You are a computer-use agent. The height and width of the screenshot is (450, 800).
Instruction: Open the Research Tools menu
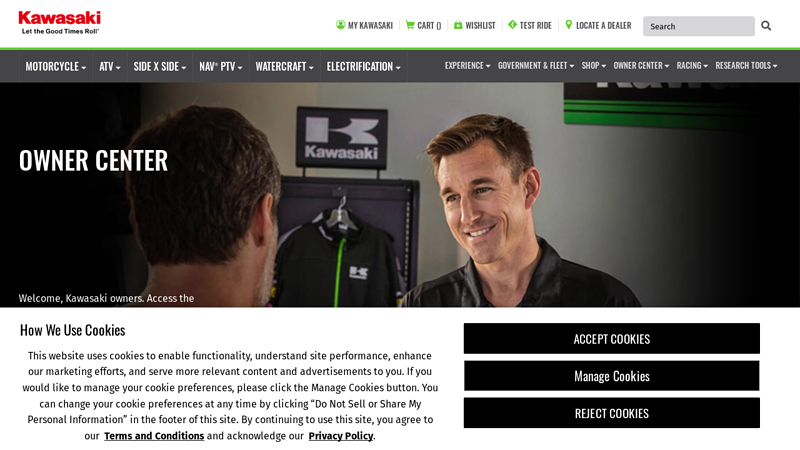(x=746, y=66)
